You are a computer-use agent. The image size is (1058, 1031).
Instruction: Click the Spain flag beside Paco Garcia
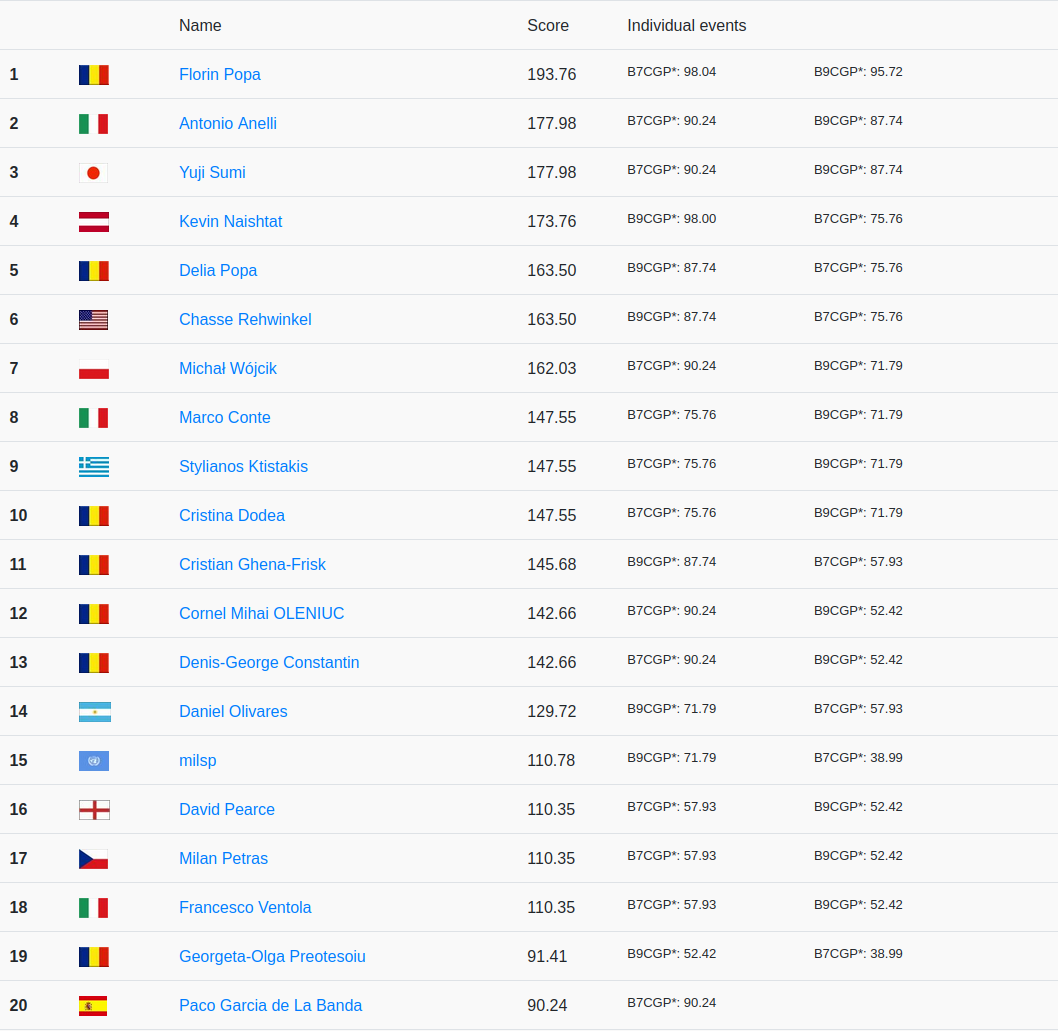(93, 1006)
